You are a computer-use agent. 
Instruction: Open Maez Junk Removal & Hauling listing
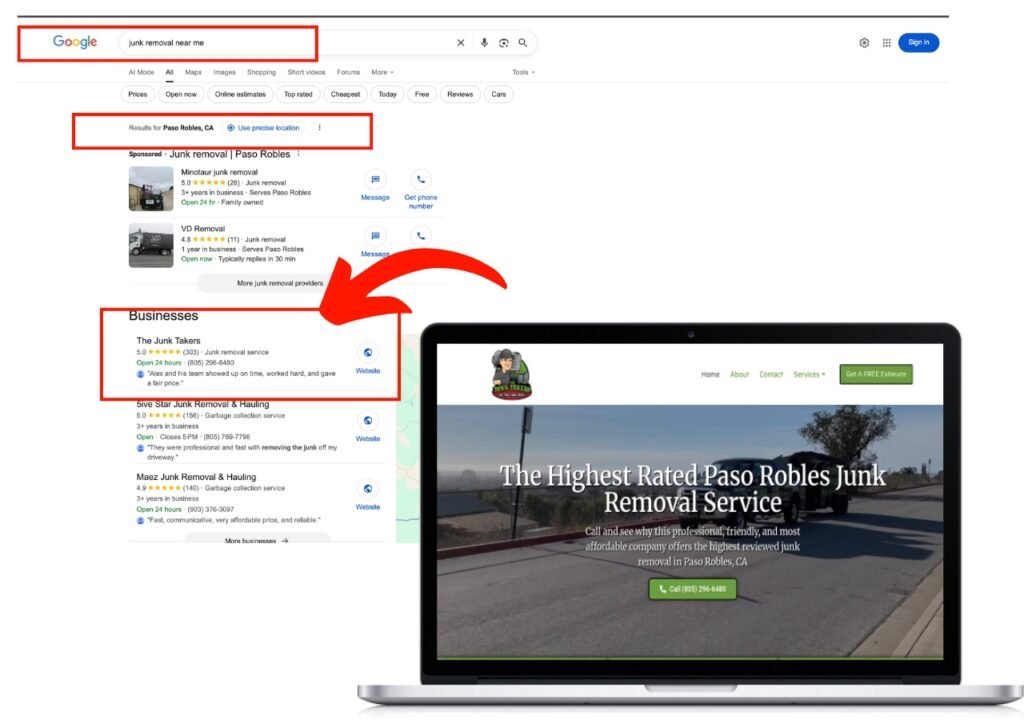point(196,477)
